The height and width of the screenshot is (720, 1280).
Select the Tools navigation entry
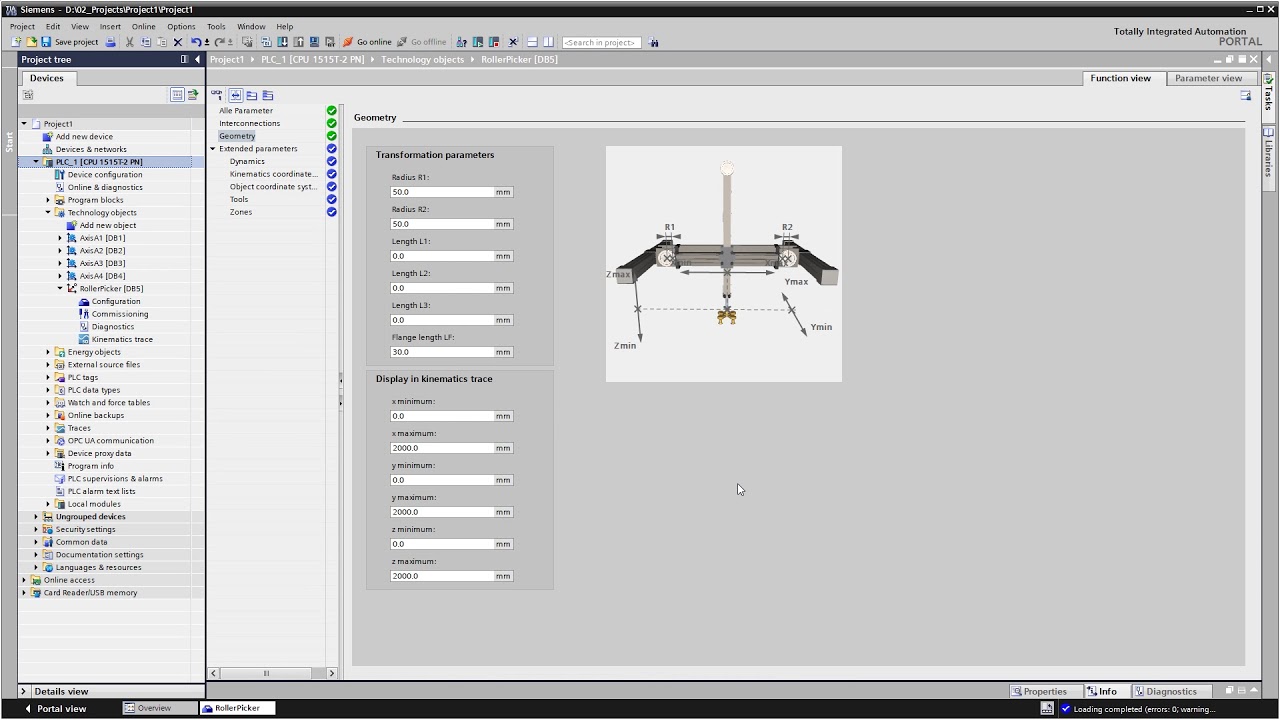coord(239,199)
